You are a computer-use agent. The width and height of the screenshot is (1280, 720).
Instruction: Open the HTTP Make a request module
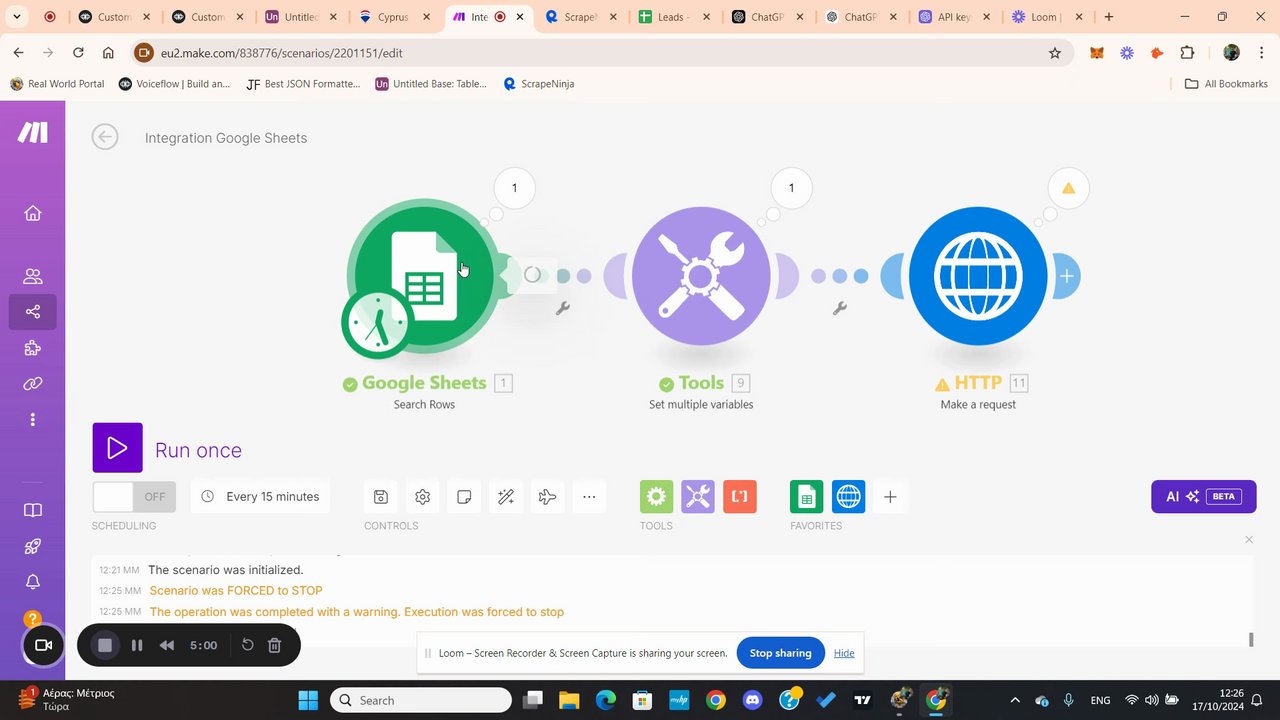click(978, 276)
